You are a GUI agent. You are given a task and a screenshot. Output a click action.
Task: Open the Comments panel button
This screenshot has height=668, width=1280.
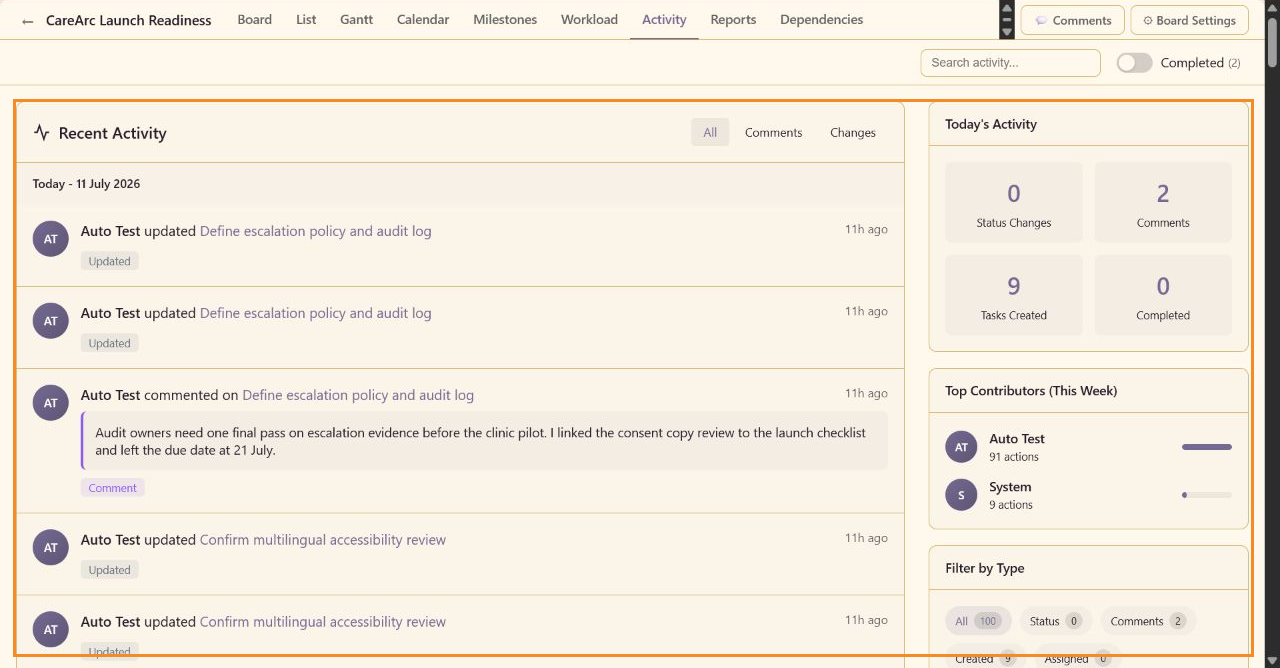coord(1072,20)
